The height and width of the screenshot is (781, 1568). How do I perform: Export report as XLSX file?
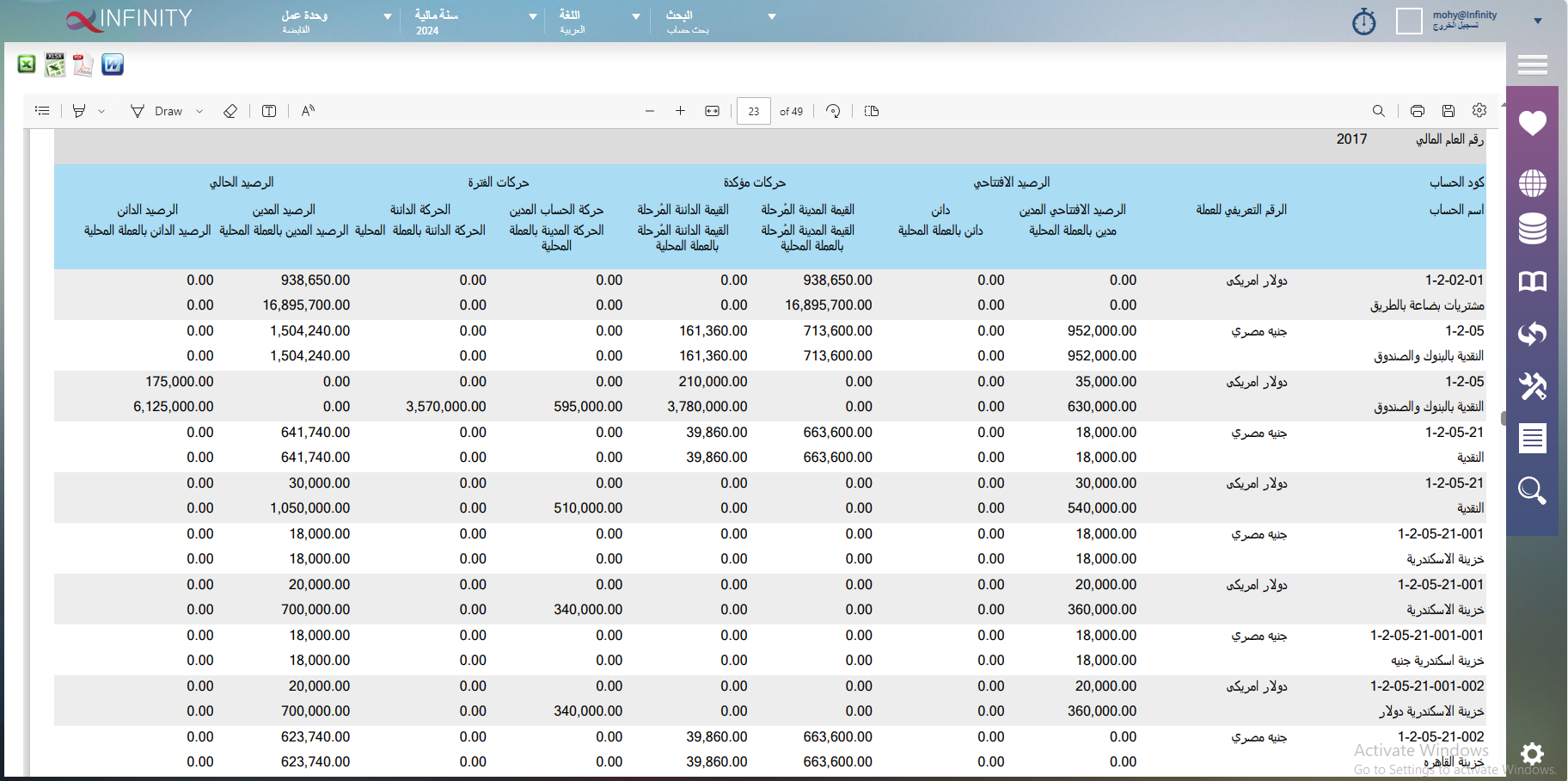click(x=55, y=65)
